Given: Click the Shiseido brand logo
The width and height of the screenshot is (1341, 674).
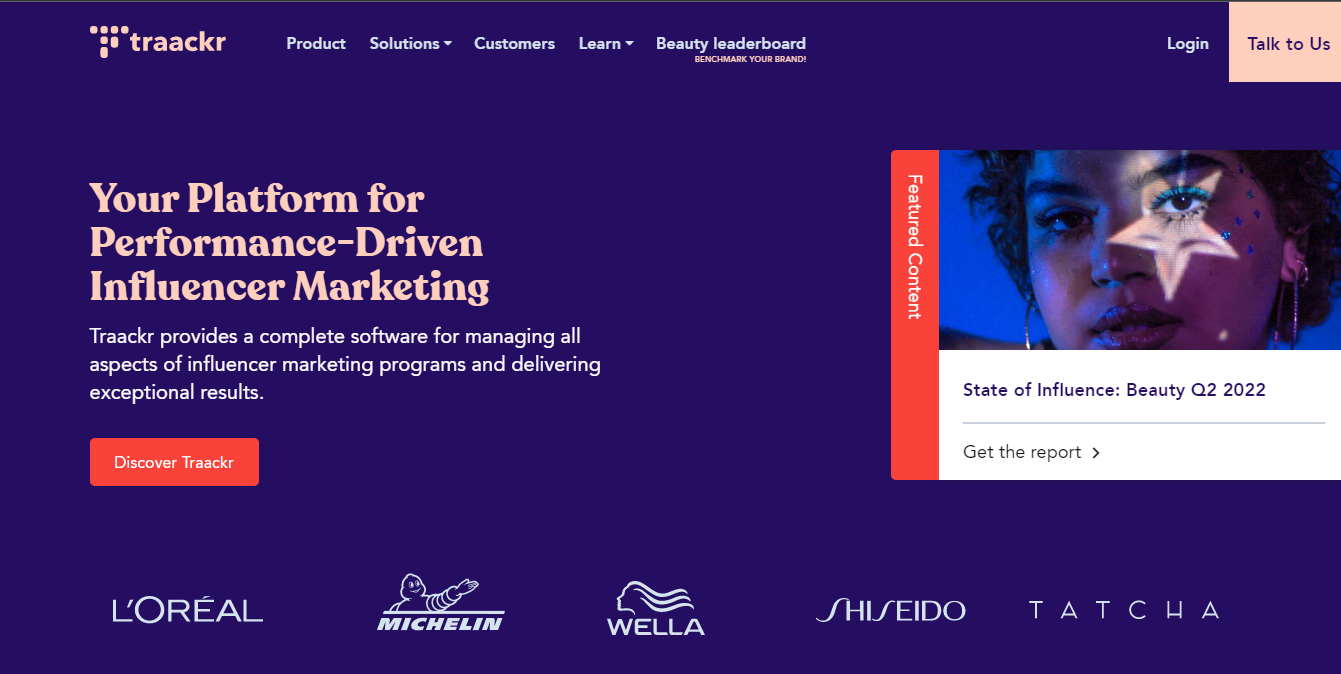Looking at the screenshot, I should [891, 610].
